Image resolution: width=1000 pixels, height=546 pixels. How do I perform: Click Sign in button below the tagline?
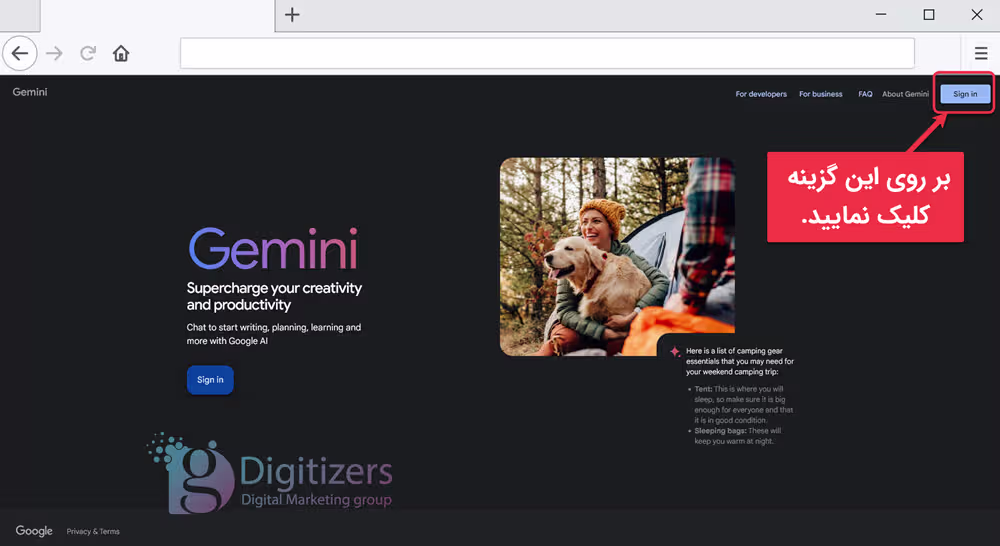click(210, 380)
